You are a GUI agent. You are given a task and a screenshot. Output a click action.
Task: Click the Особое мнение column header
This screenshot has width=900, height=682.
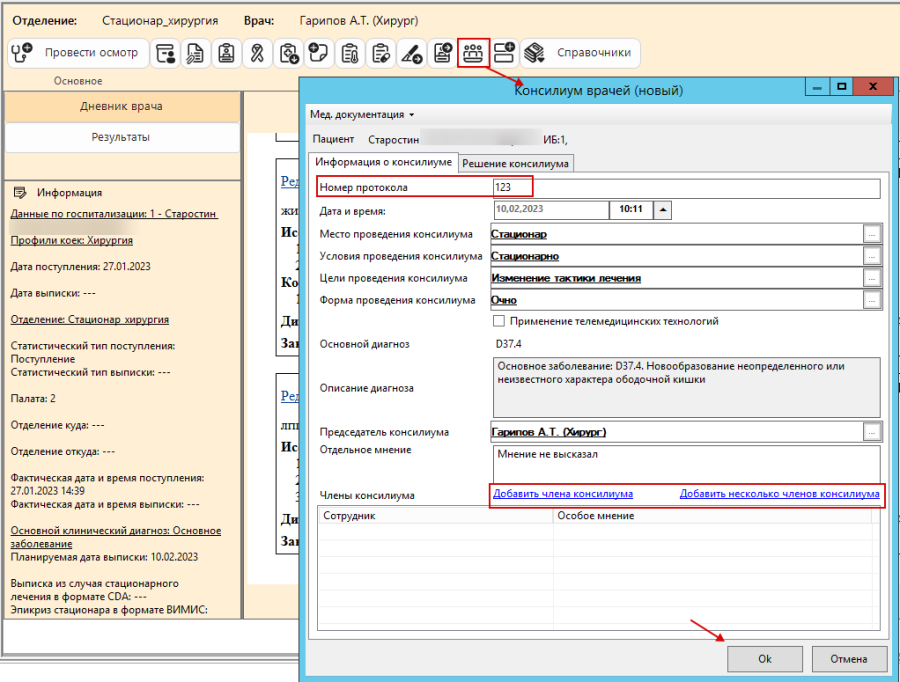pyautogui.click(x=712, y=516)
